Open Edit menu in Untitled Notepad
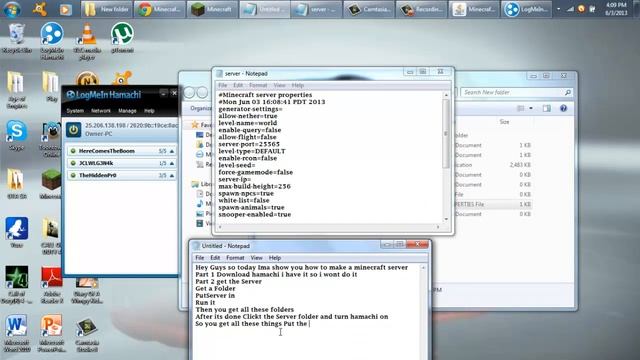The image size is (640, 360). 215,258
